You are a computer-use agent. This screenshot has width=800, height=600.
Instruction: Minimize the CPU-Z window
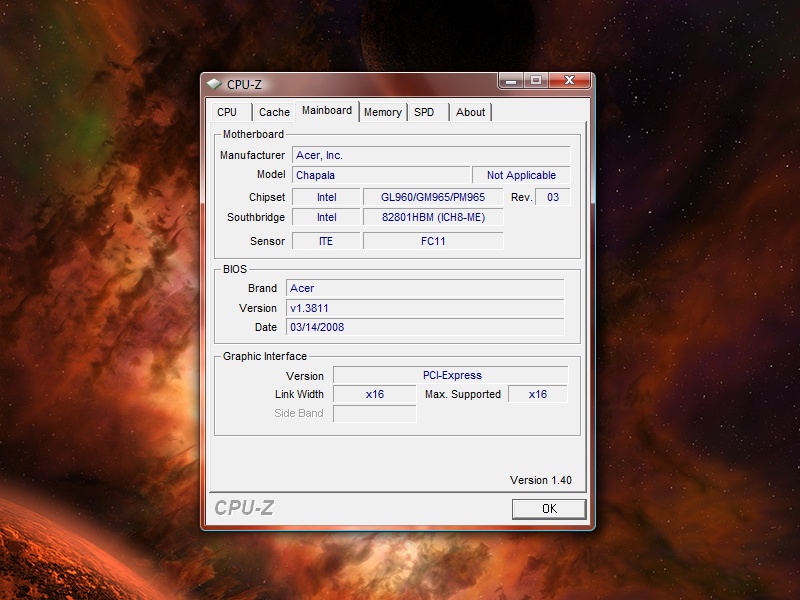(511, 81)
